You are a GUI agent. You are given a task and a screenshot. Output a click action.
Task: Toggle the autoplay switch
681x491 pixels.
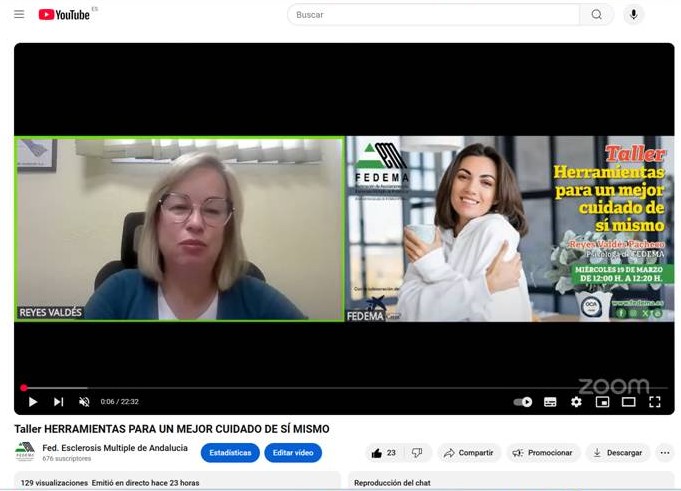[x=522, y=402]
